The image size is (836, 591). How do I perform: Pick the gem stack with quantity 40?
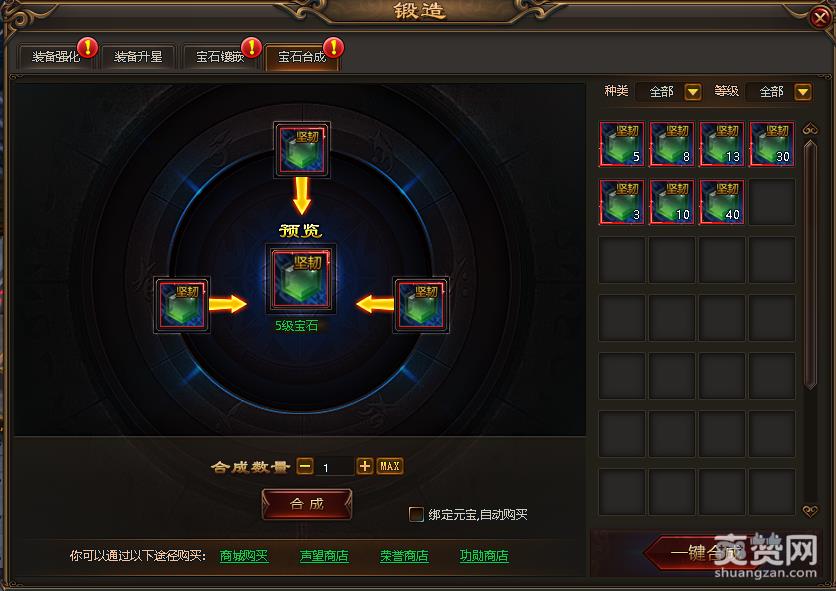click(x=722, y=202)
